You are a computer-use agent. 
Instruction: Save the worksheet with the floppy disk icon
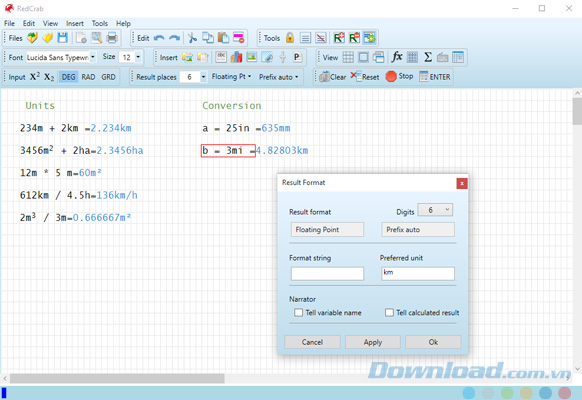(x=63, y=37)
